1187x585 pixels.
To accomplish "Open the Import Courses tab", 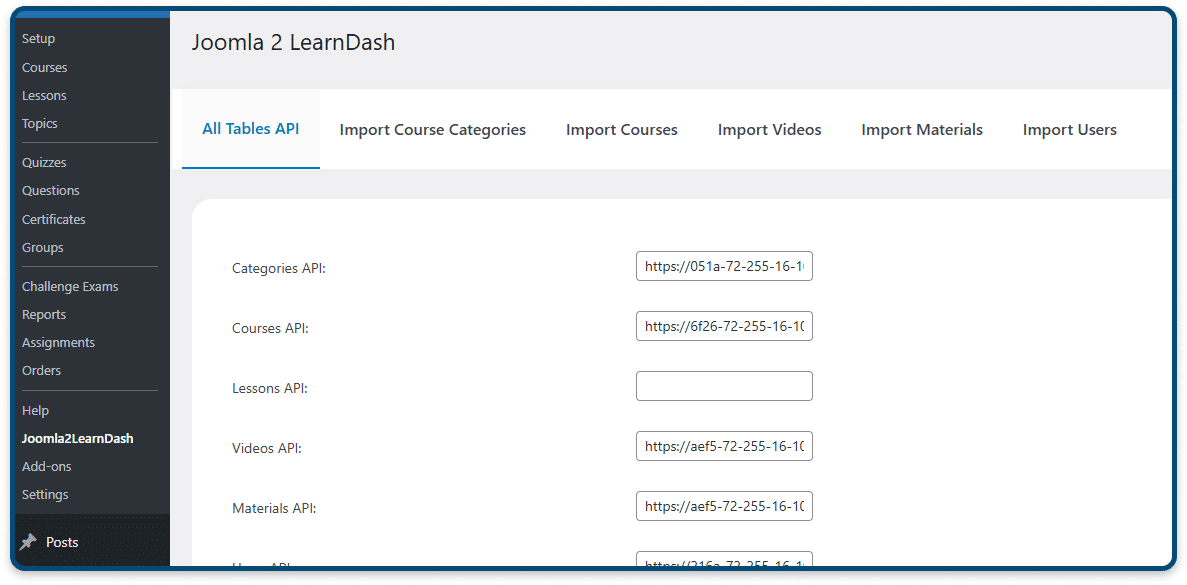I will [x=622, y=129].
